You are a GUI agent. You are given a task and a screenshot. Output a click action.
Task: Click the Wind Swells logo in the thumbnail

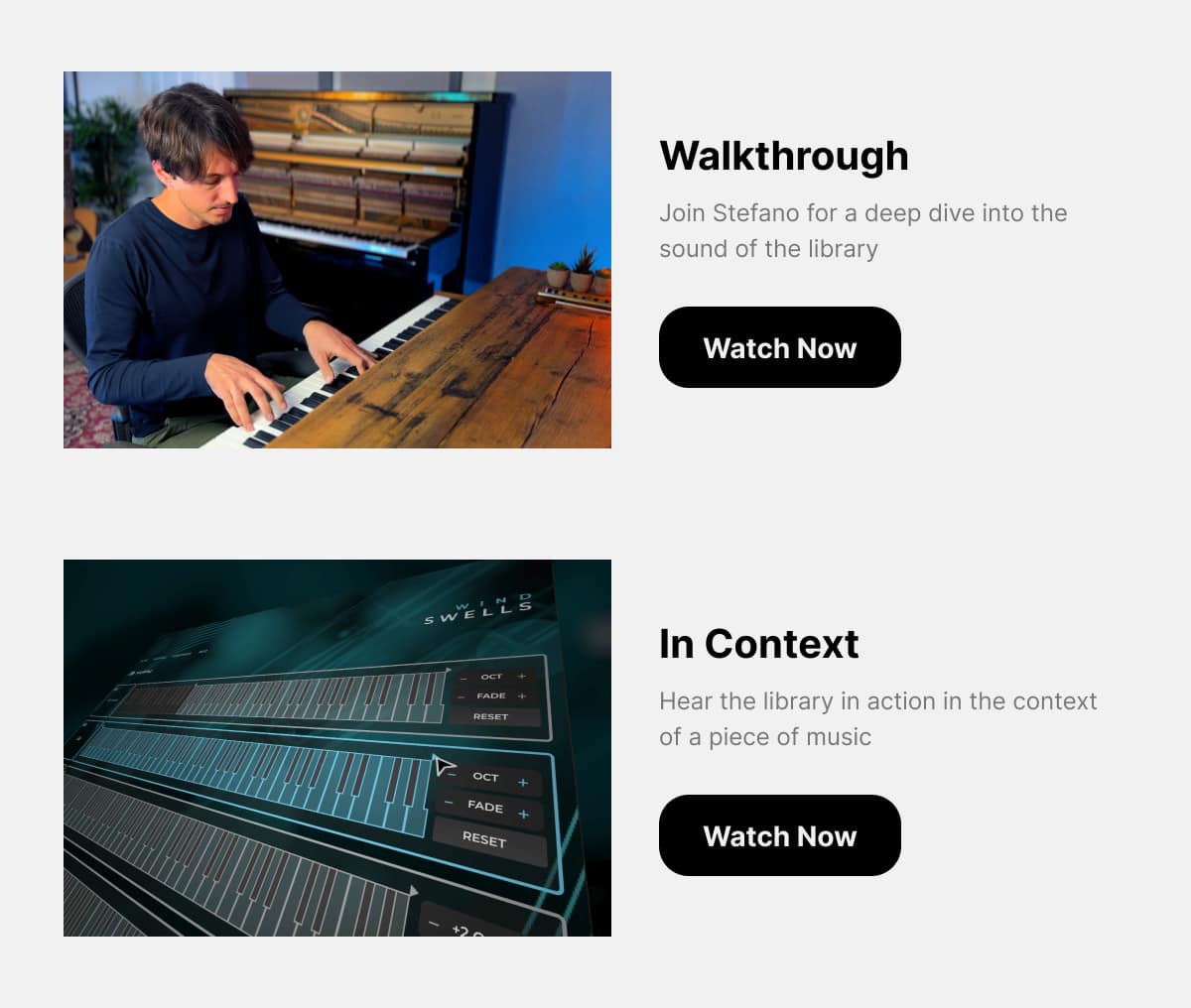tap(480, 610)
